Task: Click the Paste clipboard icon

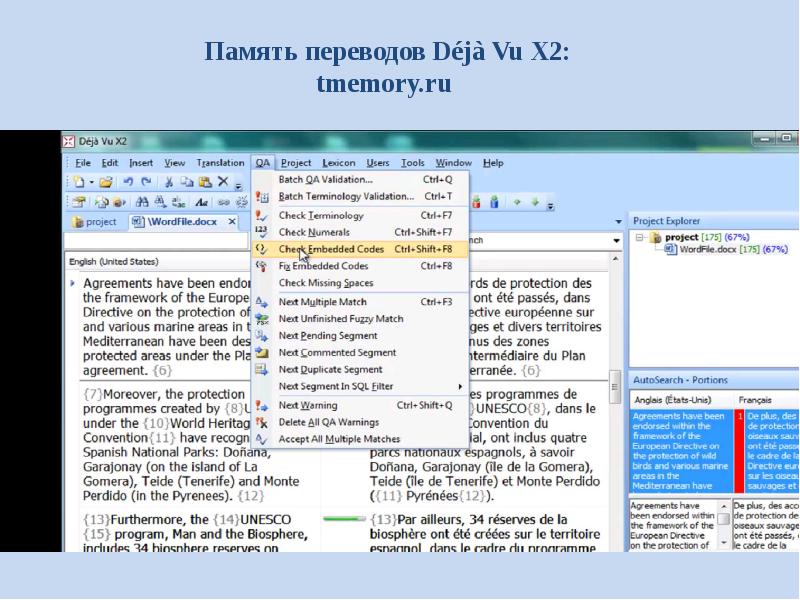Action: coord(204,182)
